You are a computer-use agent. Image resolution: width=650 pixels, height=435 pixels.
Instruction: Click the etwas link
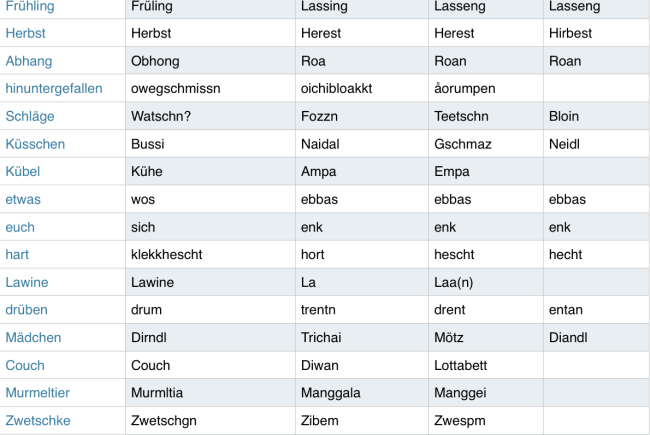(x=23, y=199)
